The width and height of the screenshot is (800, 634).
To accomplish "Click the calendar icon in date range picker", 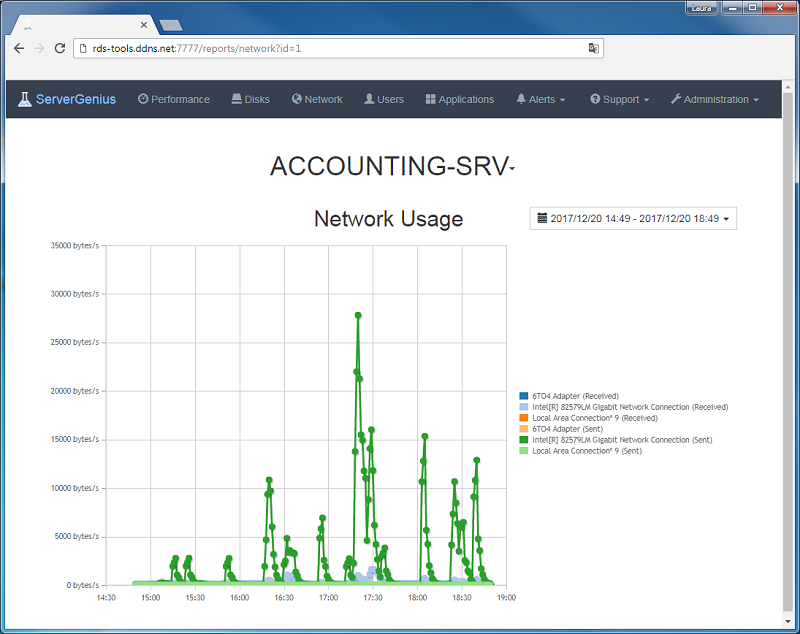I will [542, 218].
